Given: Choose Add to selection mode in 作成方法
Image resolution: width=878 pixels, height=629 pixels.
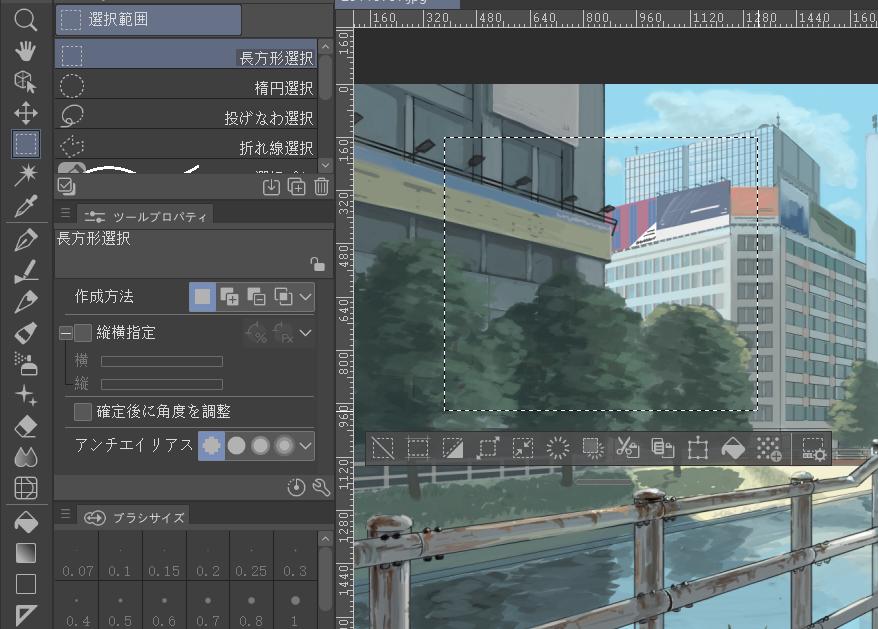Looking at the screenshot, I should pos(229,297).
